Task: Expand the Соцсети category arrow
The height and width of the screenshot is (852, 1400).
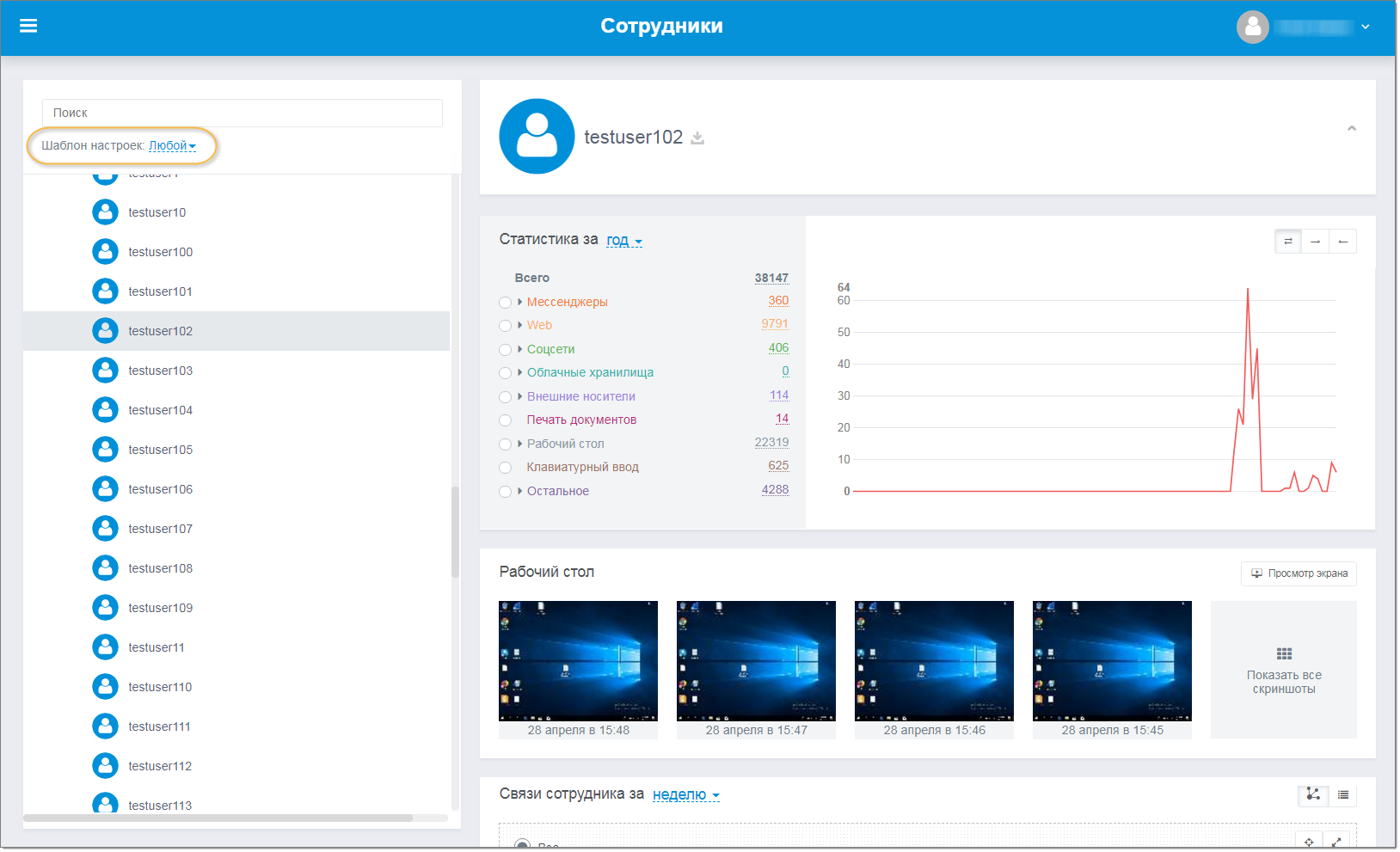Action: pyautogui.click(x=520, y=349)
